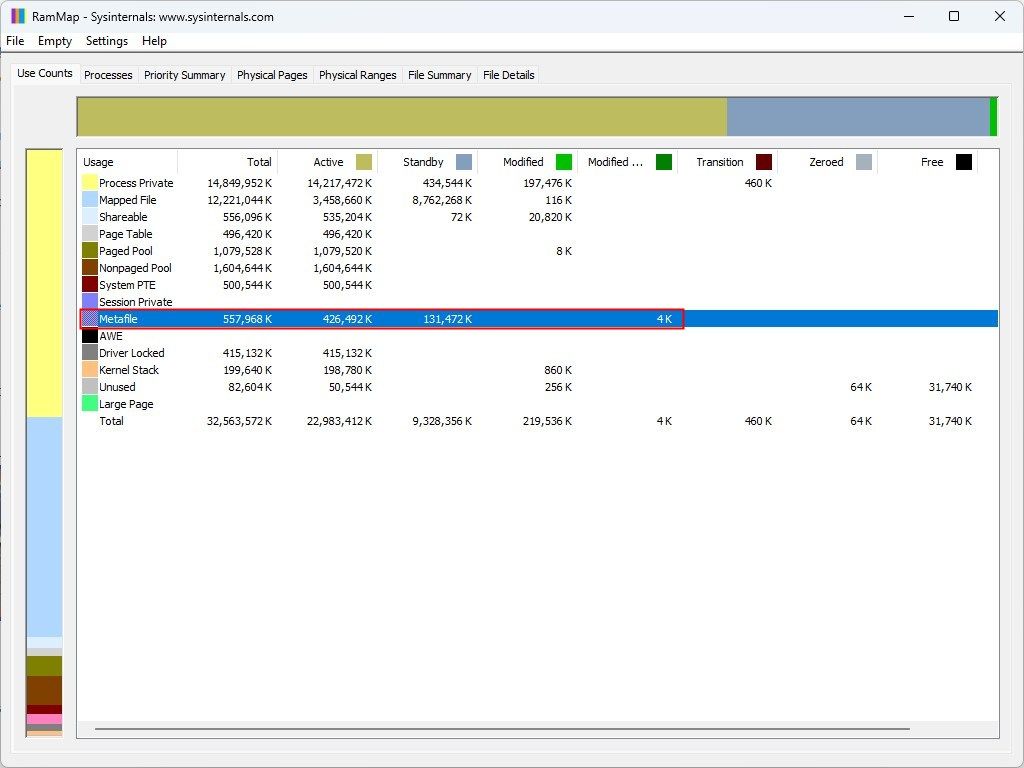The image size is (1024, 768).
Task: Click the Modified column green swatch
Action: coord(564,162)
